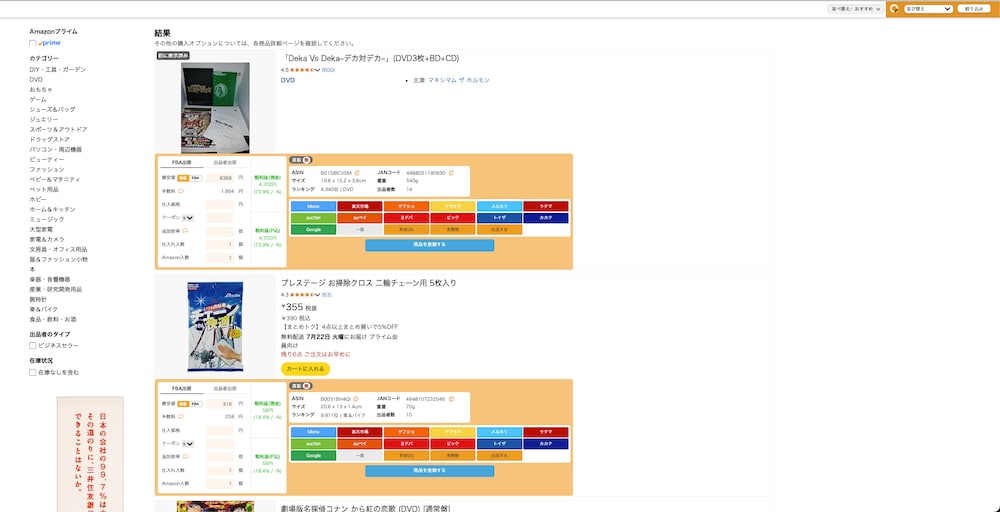Click Amazon入数 input in Deka Vs Deka panel
Screen dimensions: 1000x512
(x=220, y=258)
